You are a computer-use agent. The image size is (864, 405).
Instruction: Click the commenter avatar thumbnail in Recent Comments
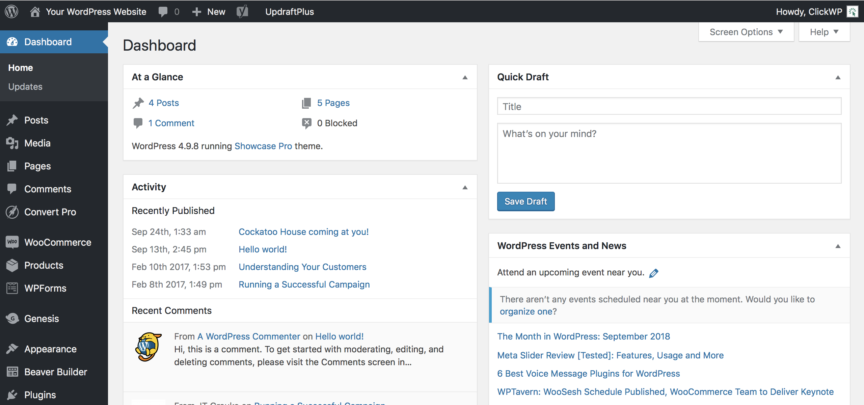click(148, 346)
